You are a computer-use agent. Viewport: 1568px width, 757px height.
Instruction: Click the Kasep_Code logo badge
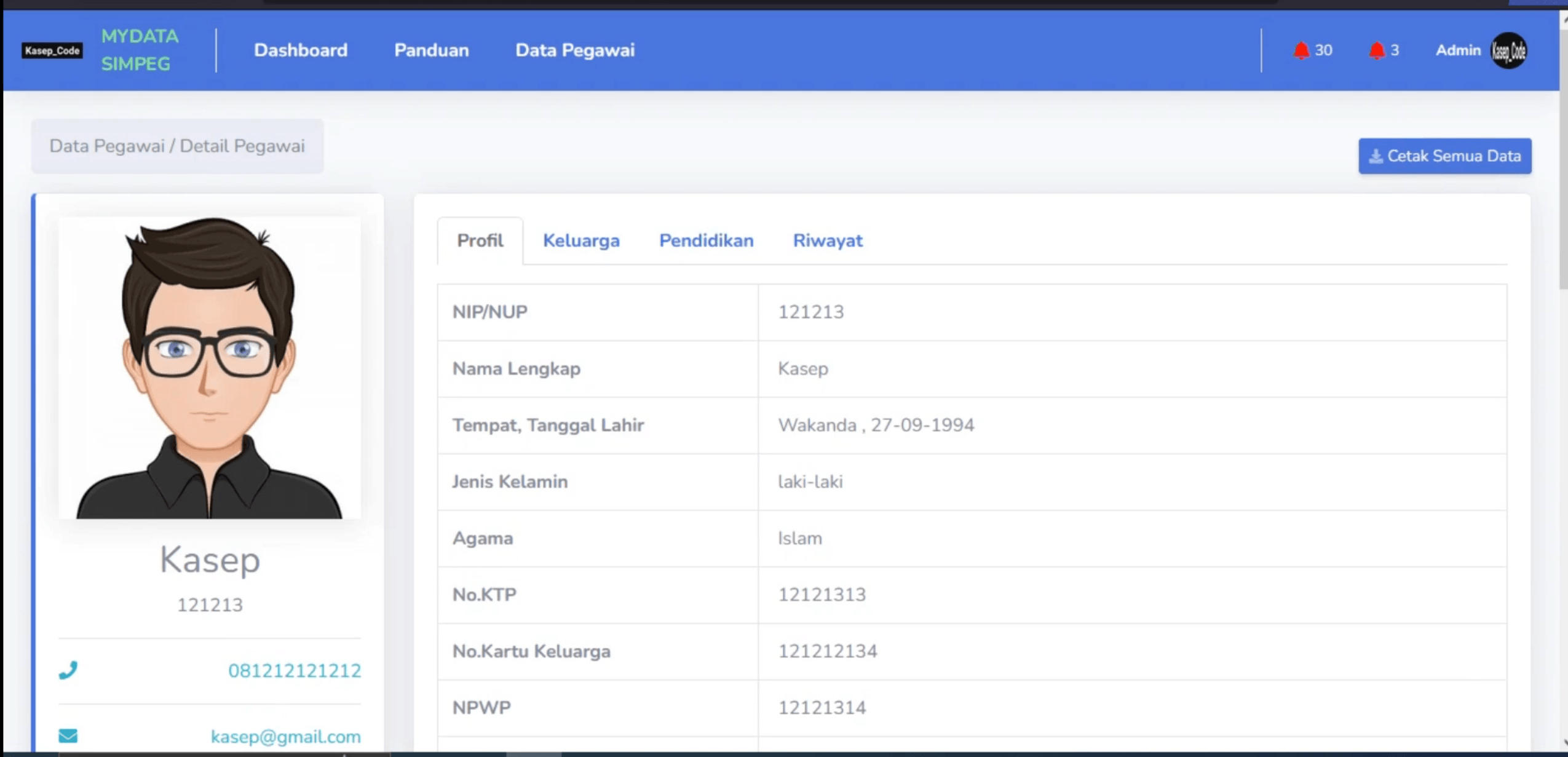[52, 50]
